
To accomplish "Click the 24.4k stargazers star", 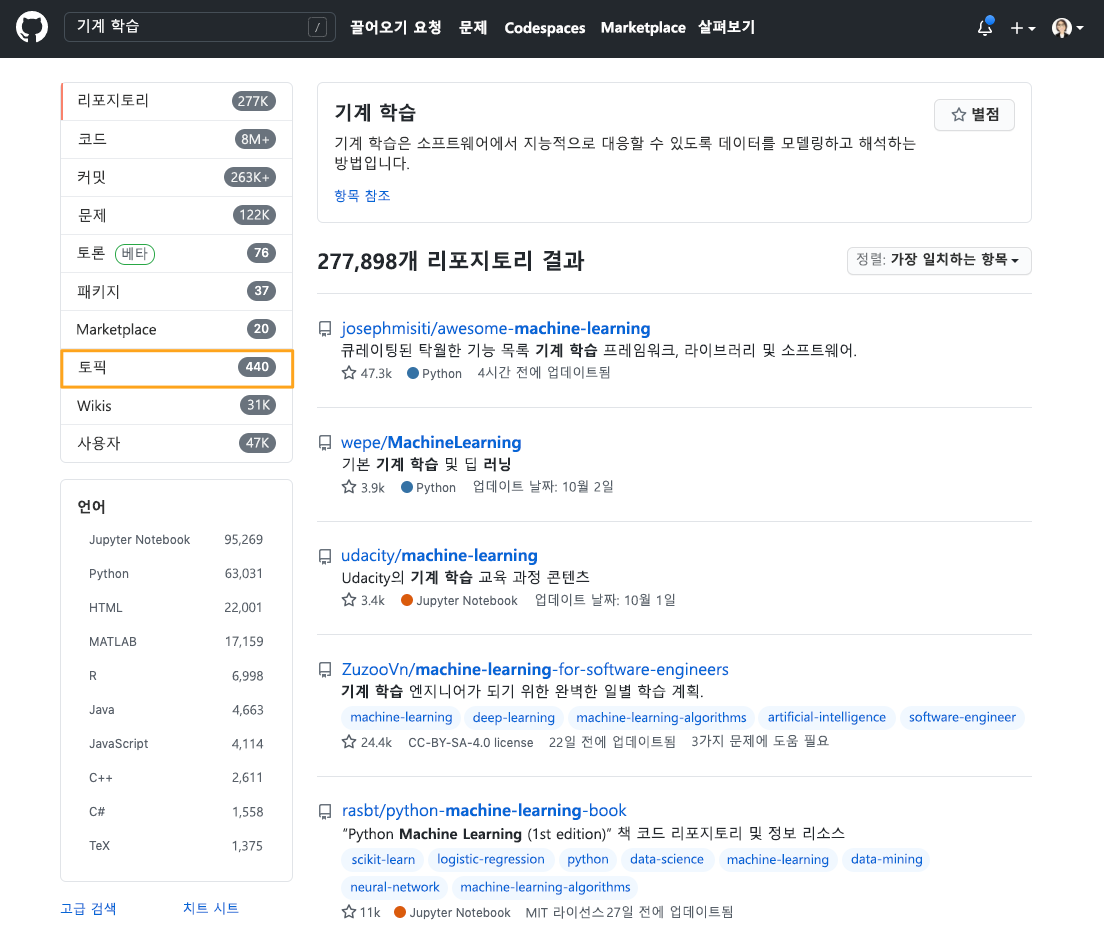I will coord(349,741).
